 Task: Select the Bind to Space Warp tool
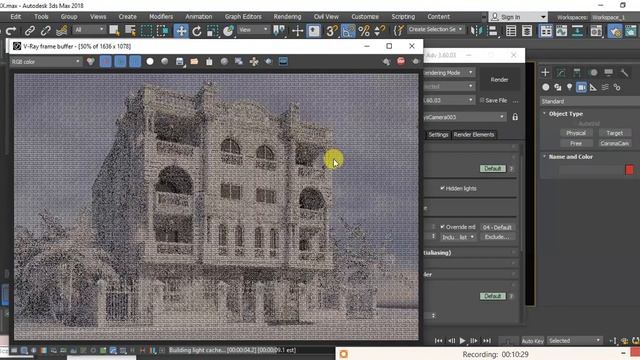[x=62, y=31]
